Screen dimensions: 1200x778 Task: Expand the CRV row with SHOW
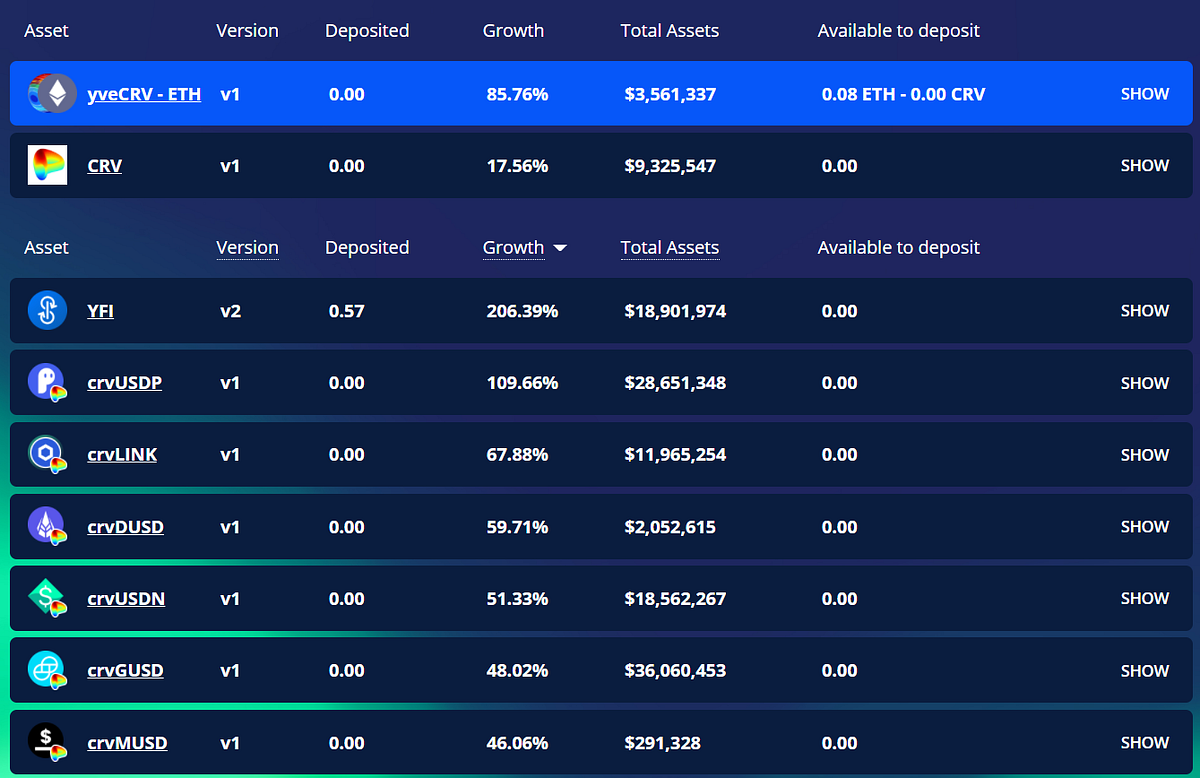click(x=1145, y=166)
